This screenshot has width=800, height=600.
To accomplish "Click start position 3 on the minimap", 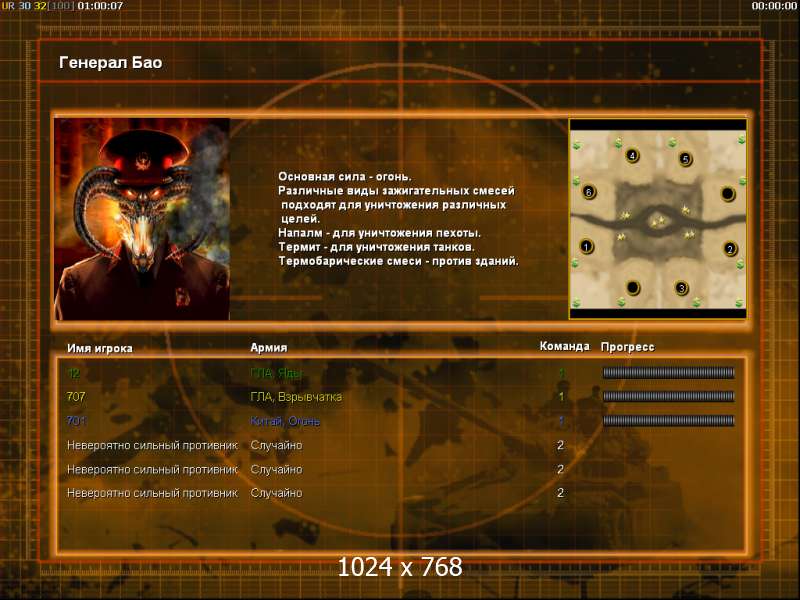I will point(681,288).
